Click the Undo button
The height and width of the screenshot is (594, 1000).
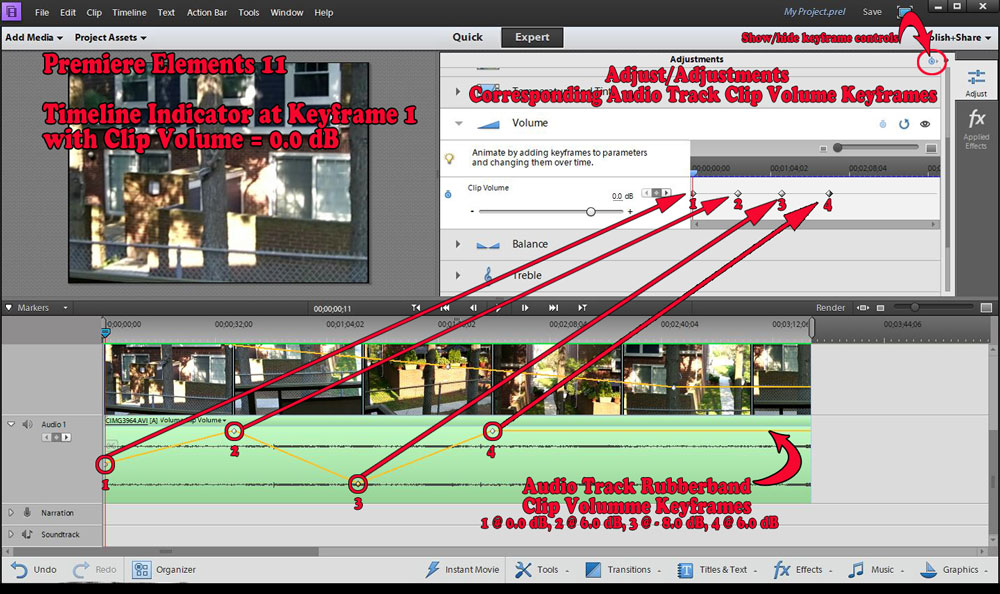click(x=34, y=569)
